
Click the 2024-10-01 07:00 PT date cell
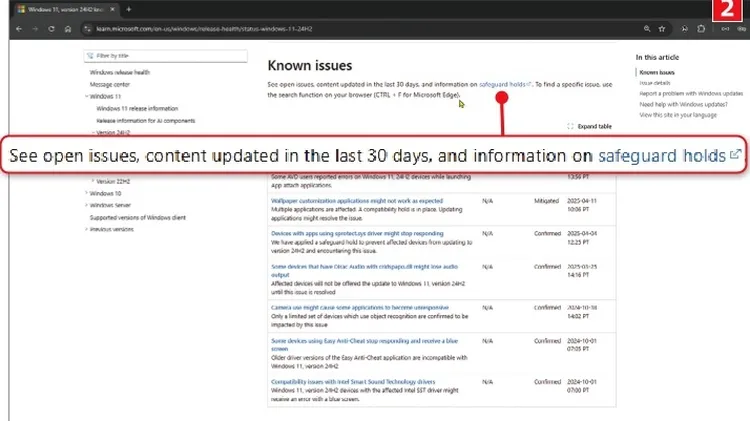click(582, 386)
